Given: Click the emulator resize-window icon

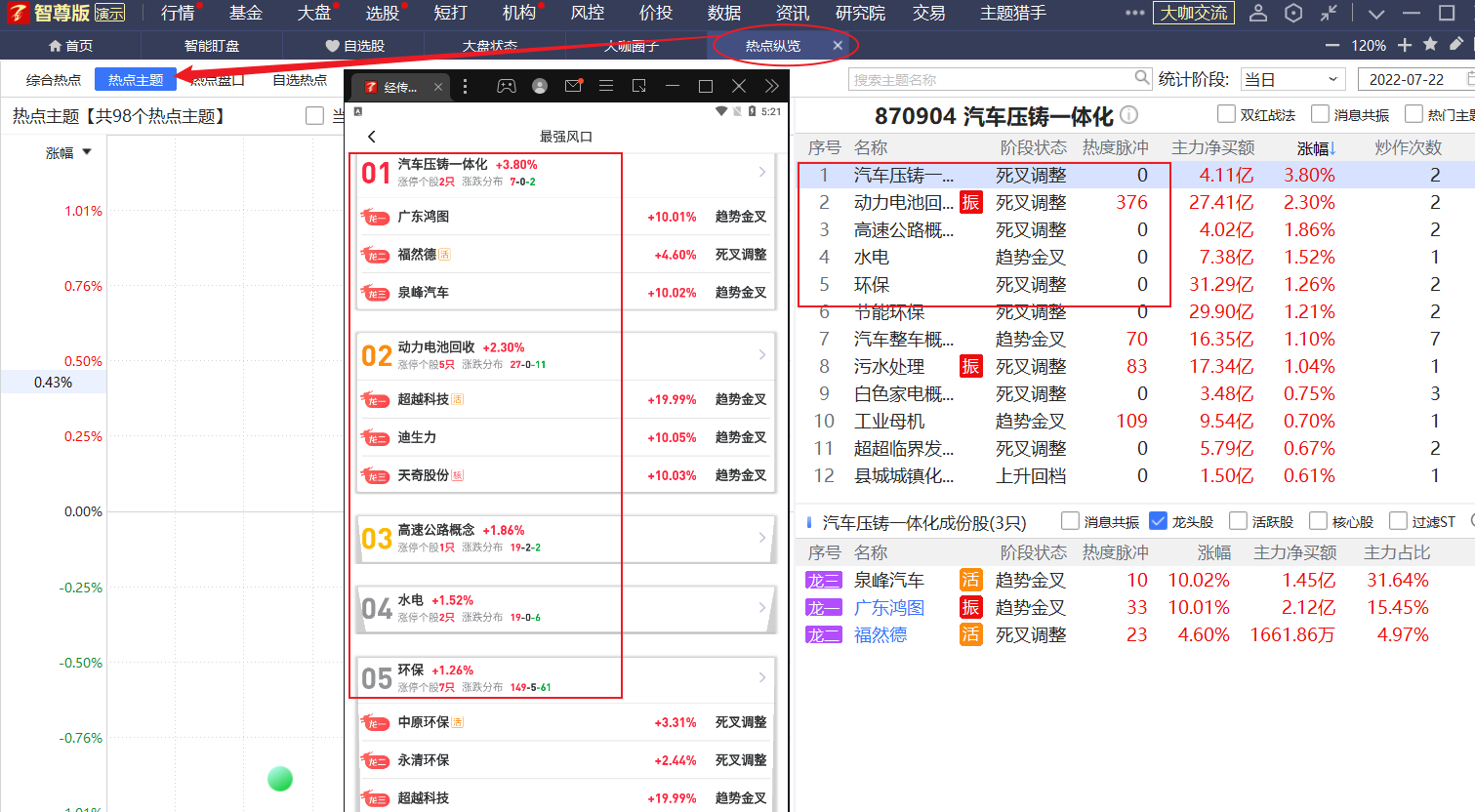Looking at the screenshot, I should (x=639, y=86).
